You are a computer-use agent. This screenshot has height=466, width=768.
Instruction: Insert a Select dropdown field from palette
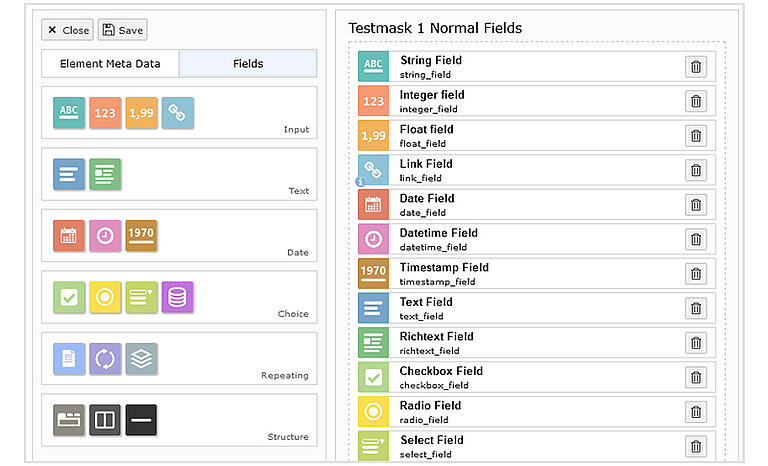pos(141,297)
